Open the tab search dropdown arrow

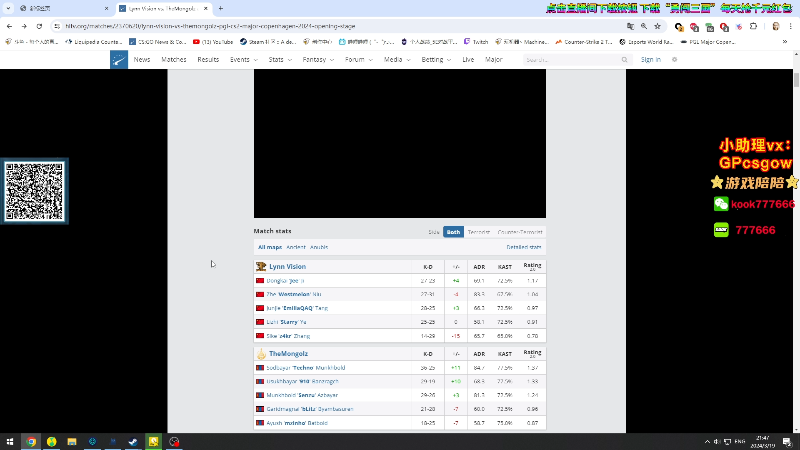(x=8, y=8)
